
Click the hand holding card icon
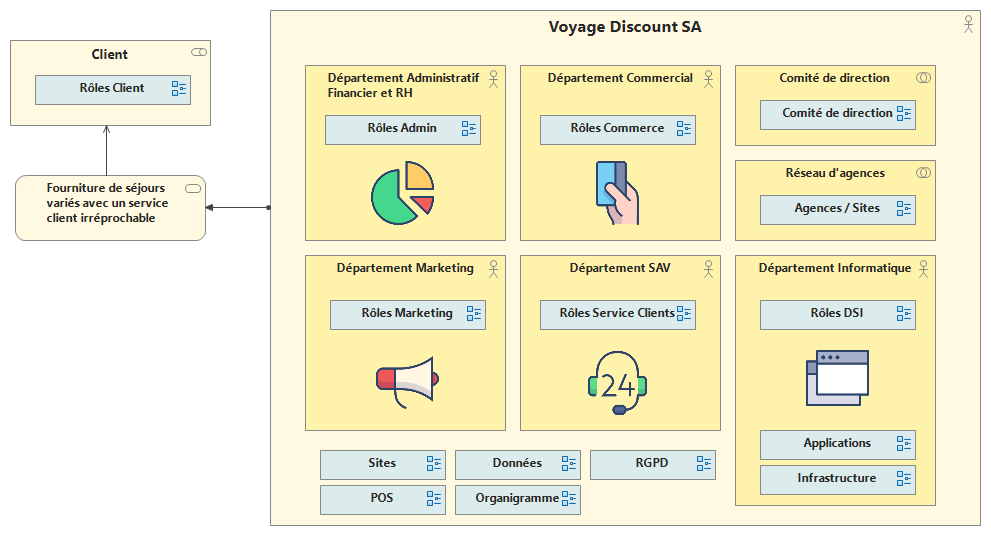click(614, 191)
